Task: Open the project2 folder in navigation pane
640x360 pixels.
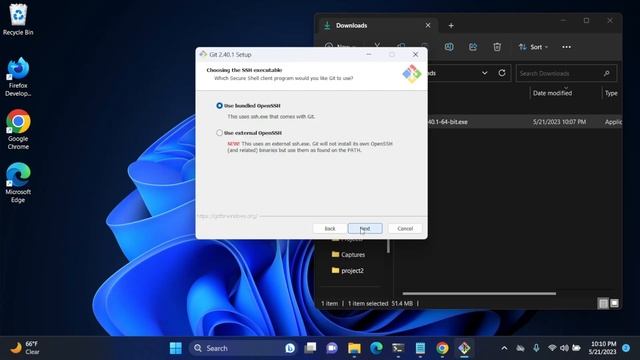Action: 348,271
